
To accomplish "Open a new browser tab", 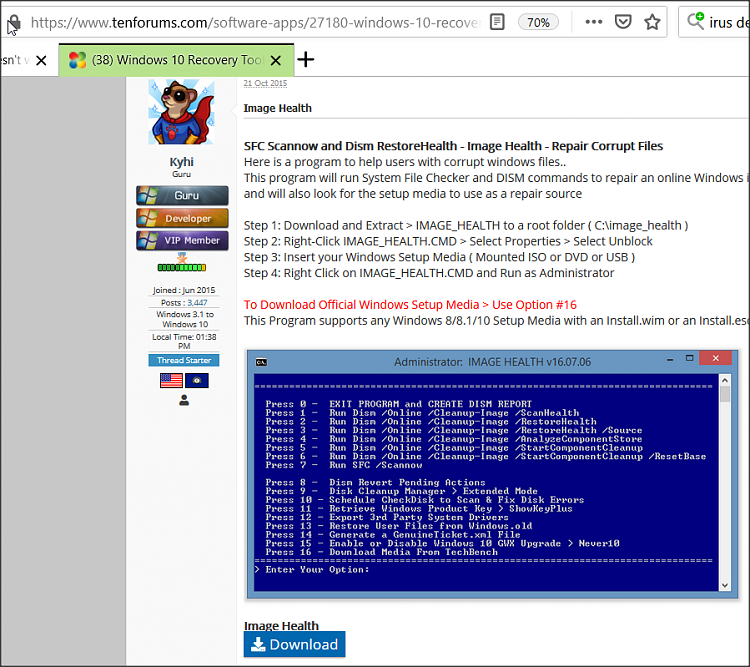I will pos(306,60).
